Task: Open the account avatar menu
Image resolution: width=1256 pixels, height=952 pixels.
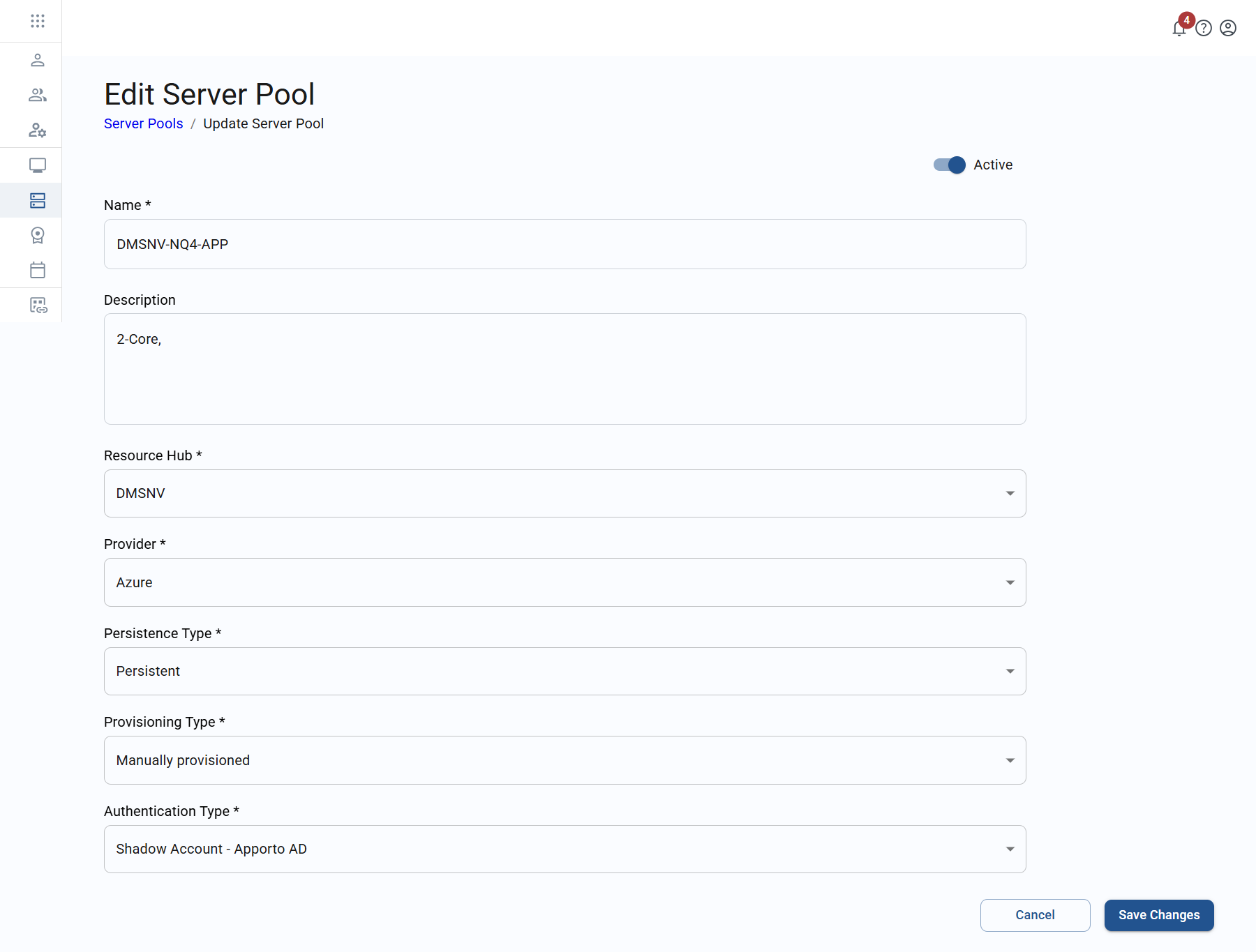Action: (1228, 28)
